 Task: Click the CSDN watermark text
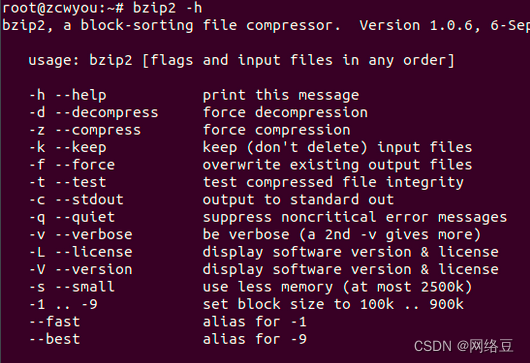[x=464, y=346]
